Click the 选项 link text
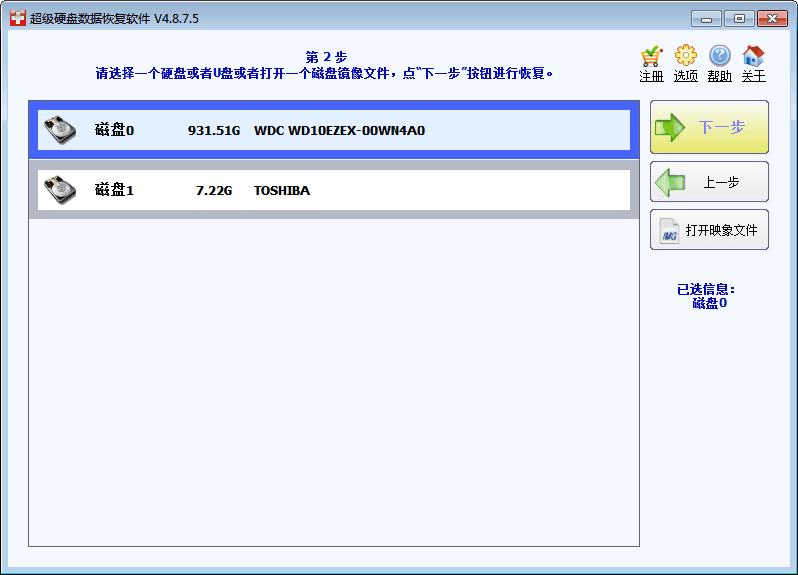This screenshot has width=798, height=575. [x=686, y=76]
